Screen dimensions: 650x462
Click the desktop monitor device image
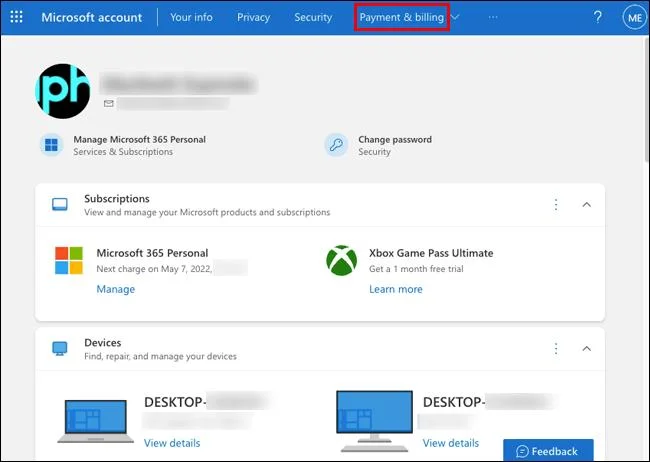(x=374, y=421)
